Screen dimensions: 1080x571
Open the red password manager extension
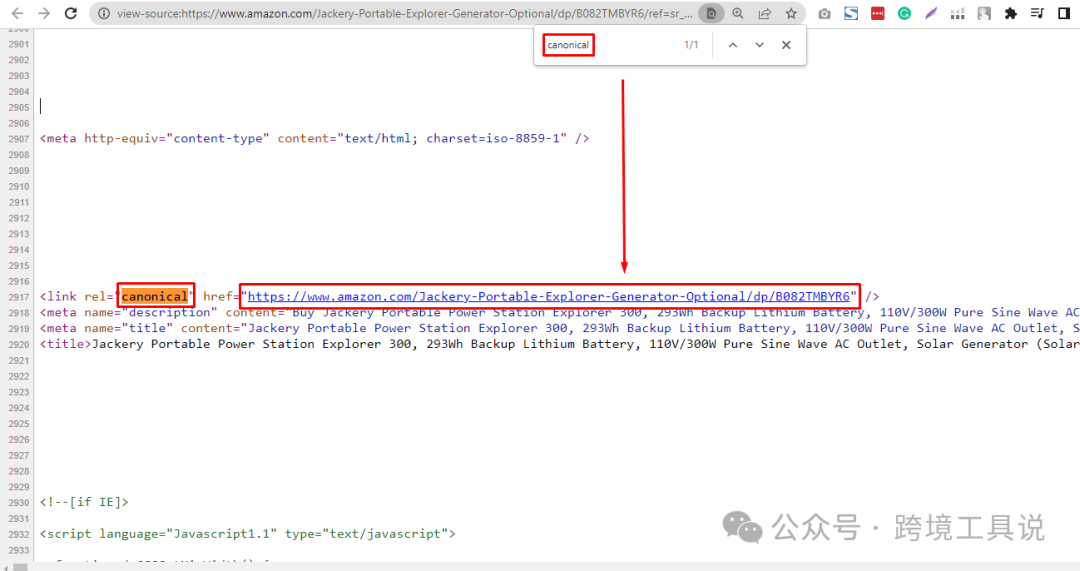point(878,13)
